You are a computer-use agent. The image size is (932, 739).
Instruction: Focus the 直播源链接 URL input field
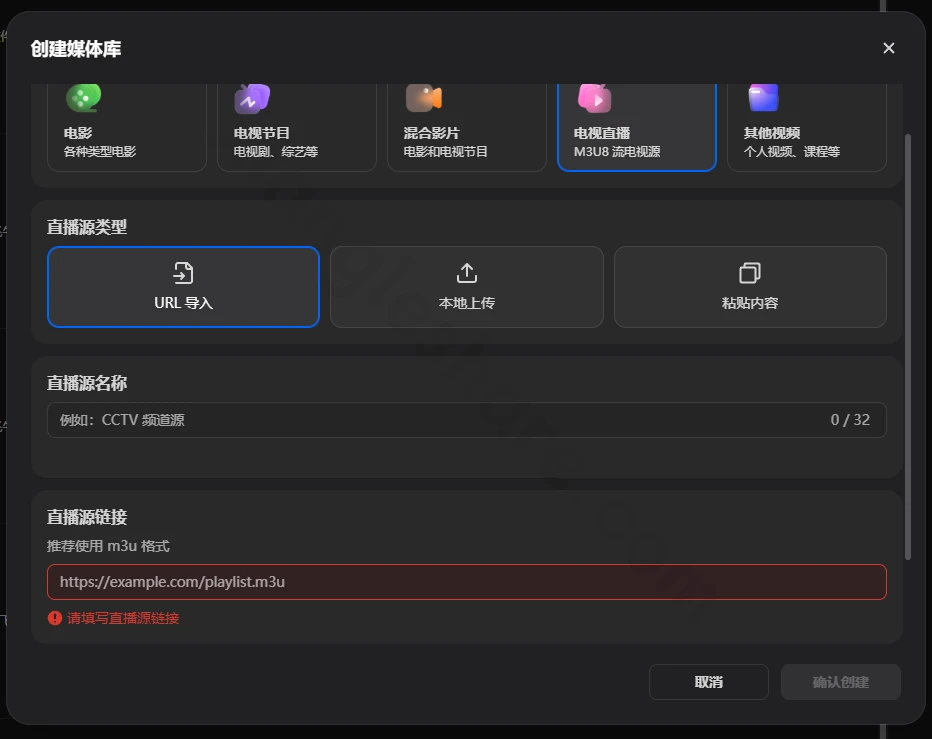467,581
